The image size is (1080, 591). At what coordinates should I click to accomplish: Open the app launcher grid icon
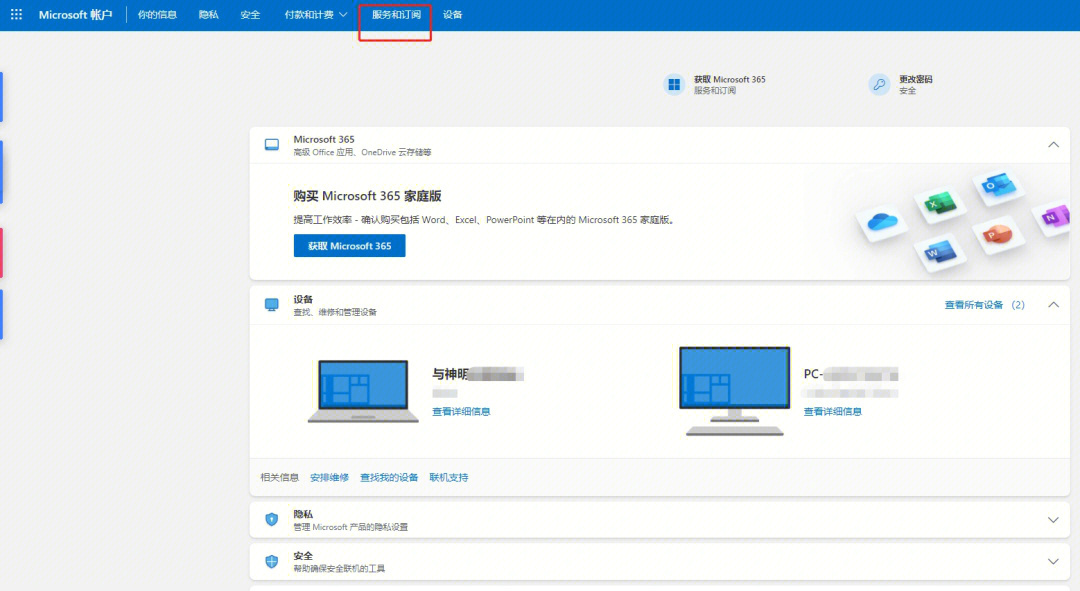tap(17, 14)
